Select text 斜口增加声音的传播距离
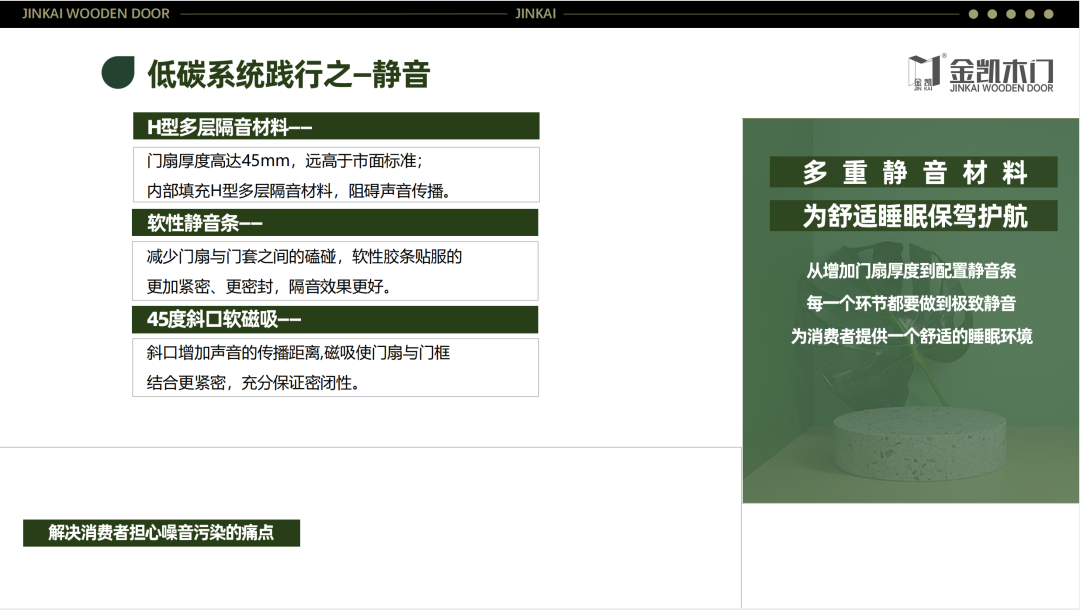This screenshot has width=1080, height=610. (x=233, y=353)
